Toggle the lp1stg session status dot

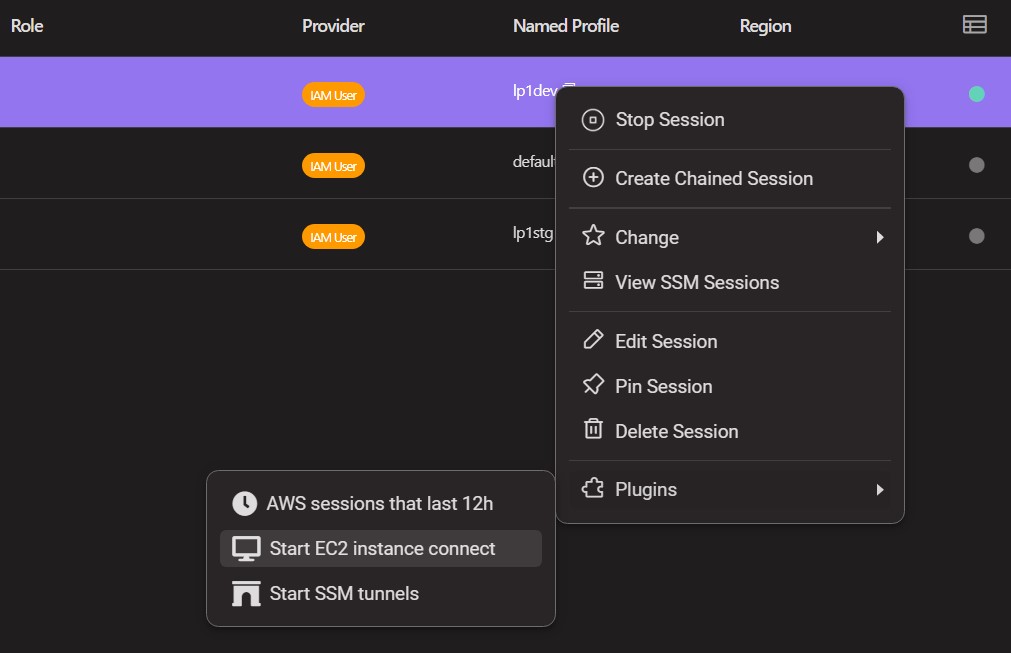click(x=976, y=236)
